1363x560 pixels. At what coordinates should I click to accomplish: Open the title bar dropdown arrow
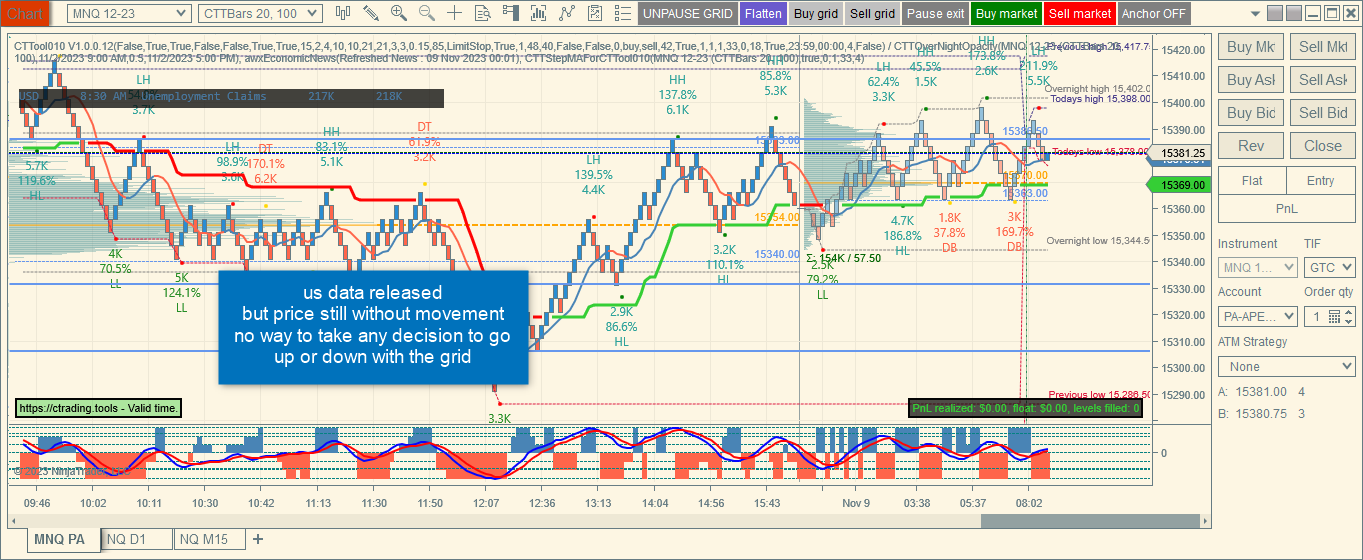[1256, 13]
